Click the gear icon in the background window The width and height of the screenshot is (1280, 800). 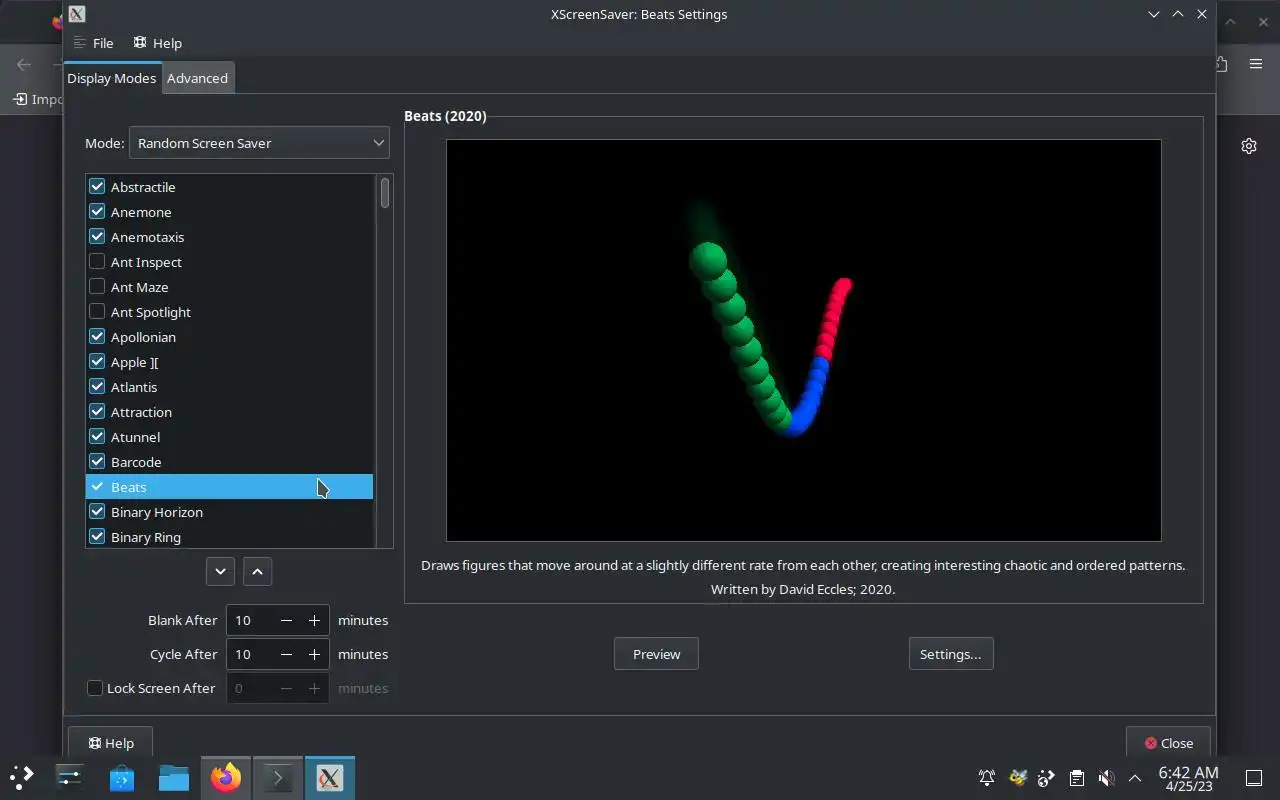click(1248, 146)
